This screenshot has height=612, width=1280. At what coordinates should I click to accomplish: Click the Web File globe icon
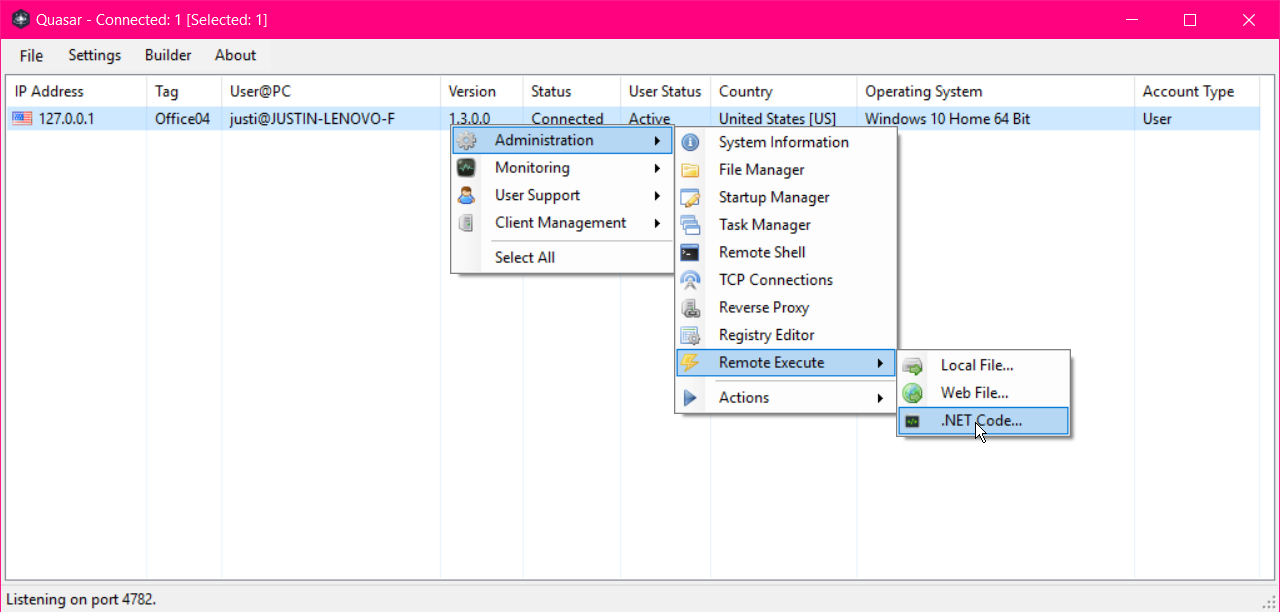(x=912, y=393)
